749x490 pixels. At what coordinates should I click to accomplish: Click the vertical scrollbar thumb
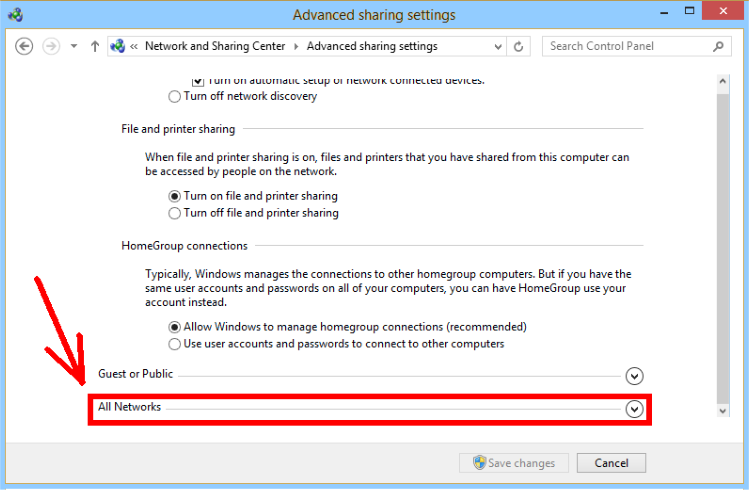[723, 248]
